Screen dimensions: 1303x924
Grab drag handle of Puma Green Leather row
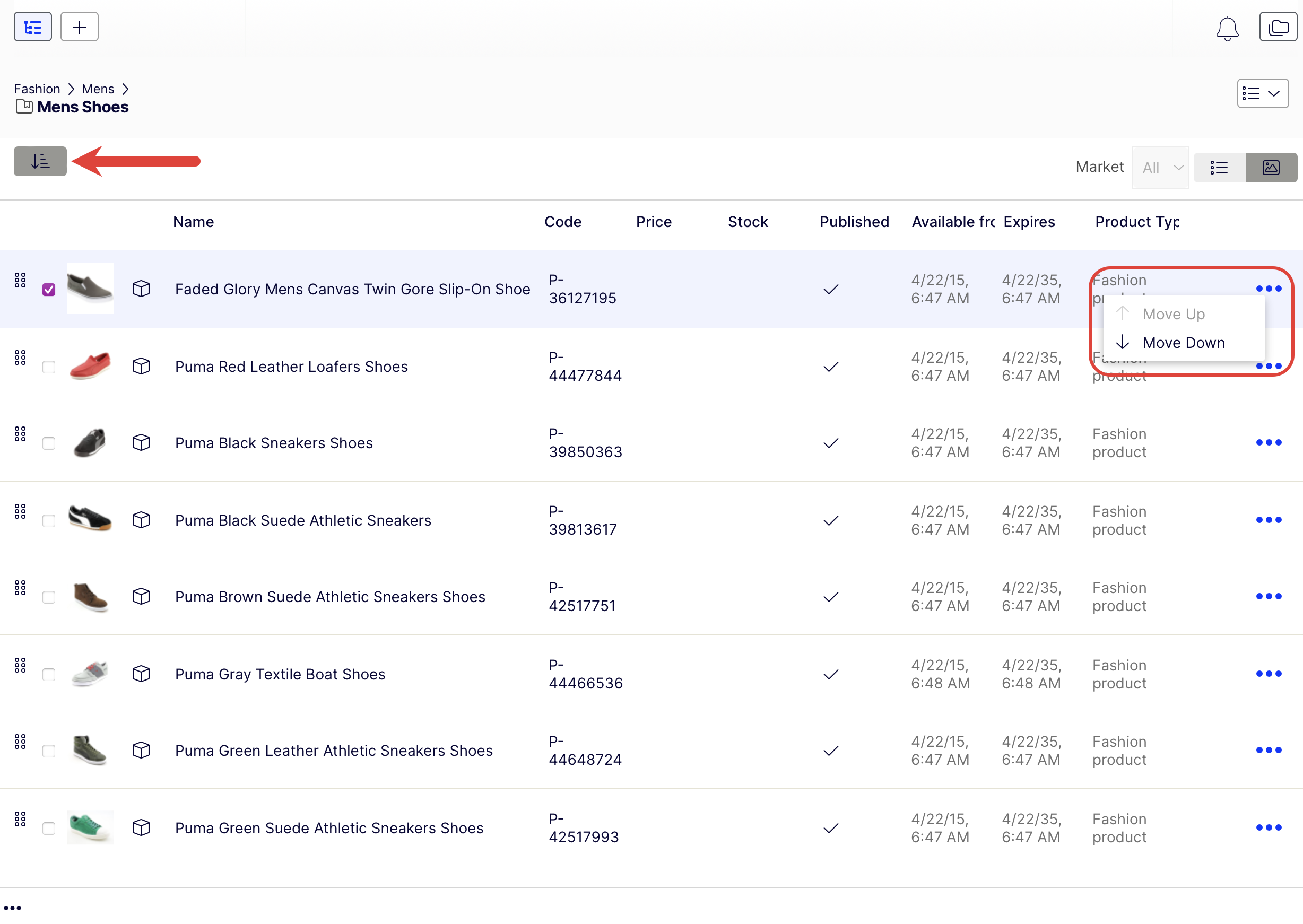coord(21,741)
